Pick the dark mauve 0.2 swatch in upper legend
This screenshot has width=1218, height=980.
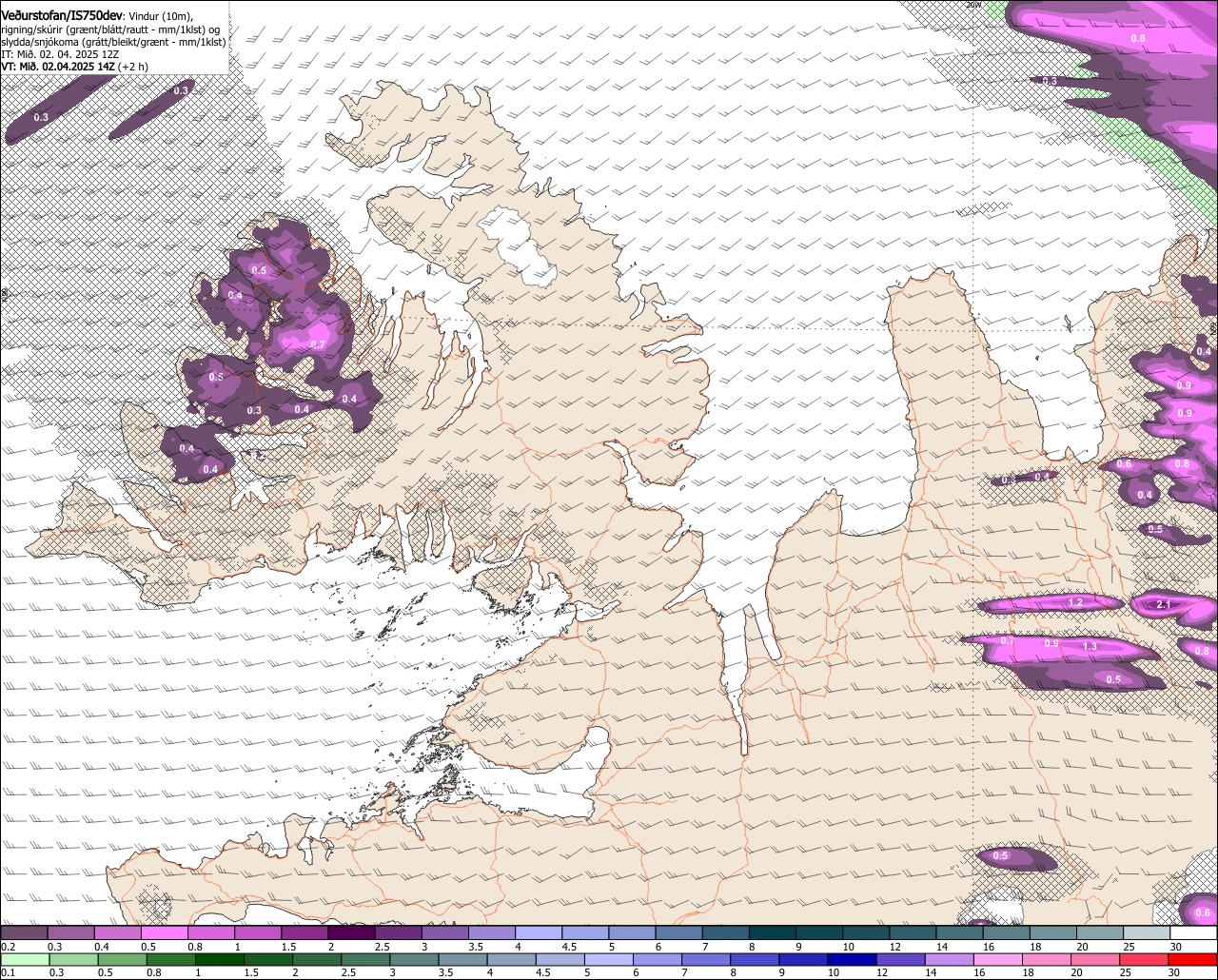24,933
